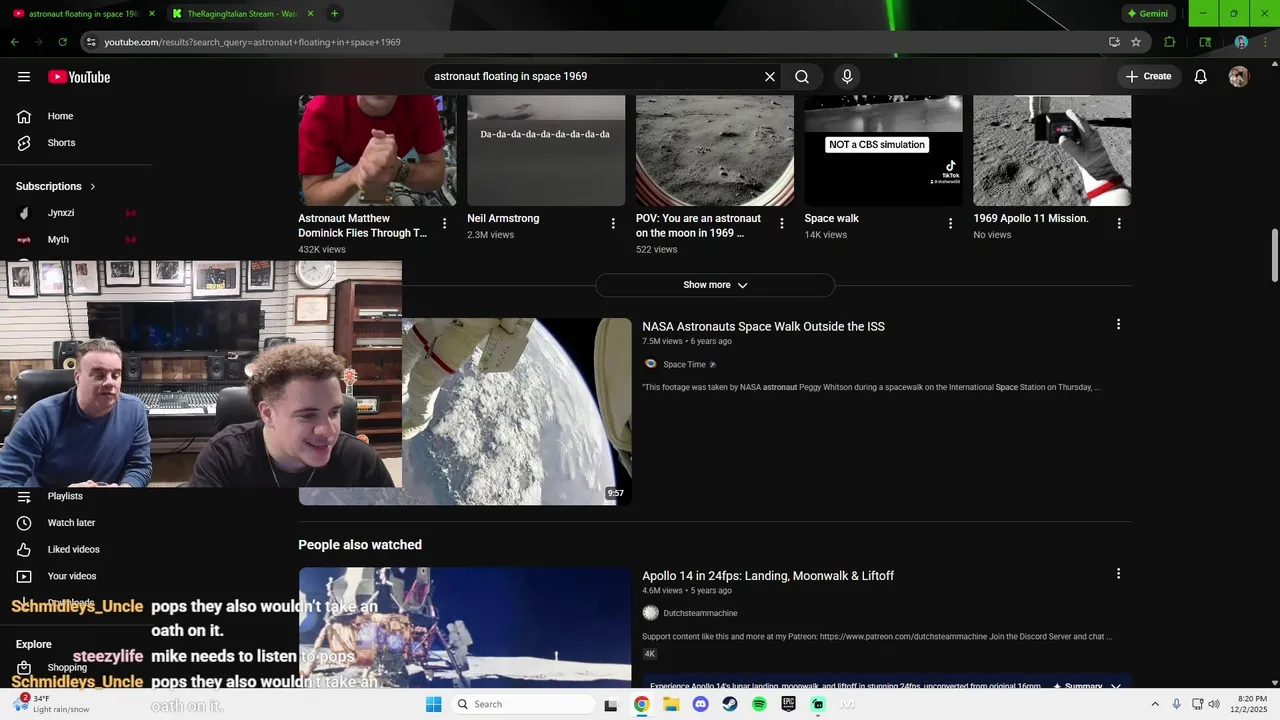Open options for POV astronaut on moon short
Screen dimensions: 1280x720
pos(782,224)
